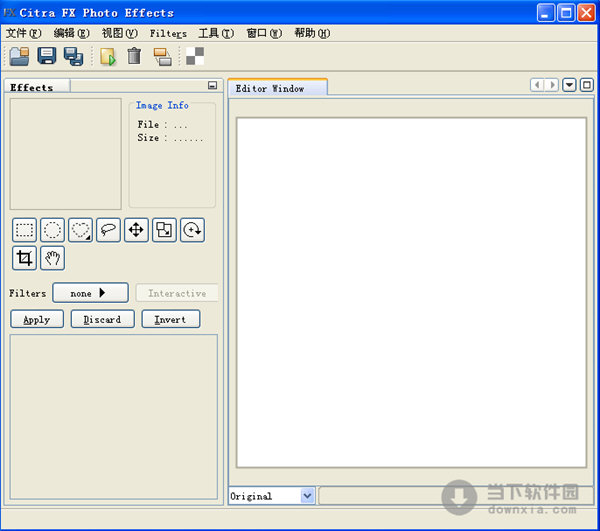Open an image with the folder icon
The height and width of the screenshot is (531, 600).
(x=20, y=56)
